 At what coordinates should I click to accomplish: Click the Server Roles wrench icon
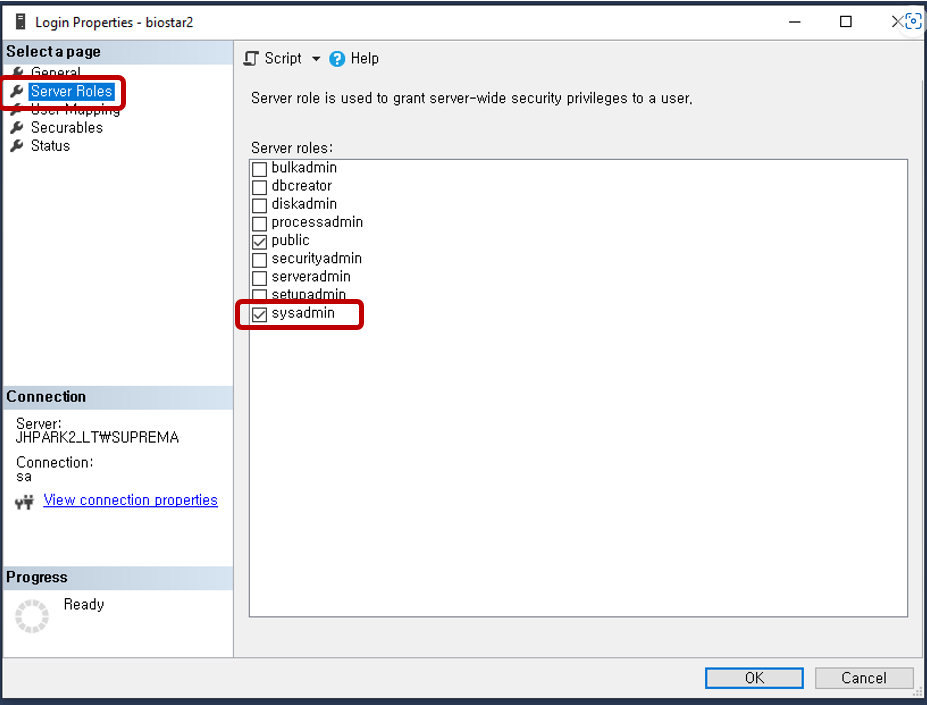click(x=17, y=92)
